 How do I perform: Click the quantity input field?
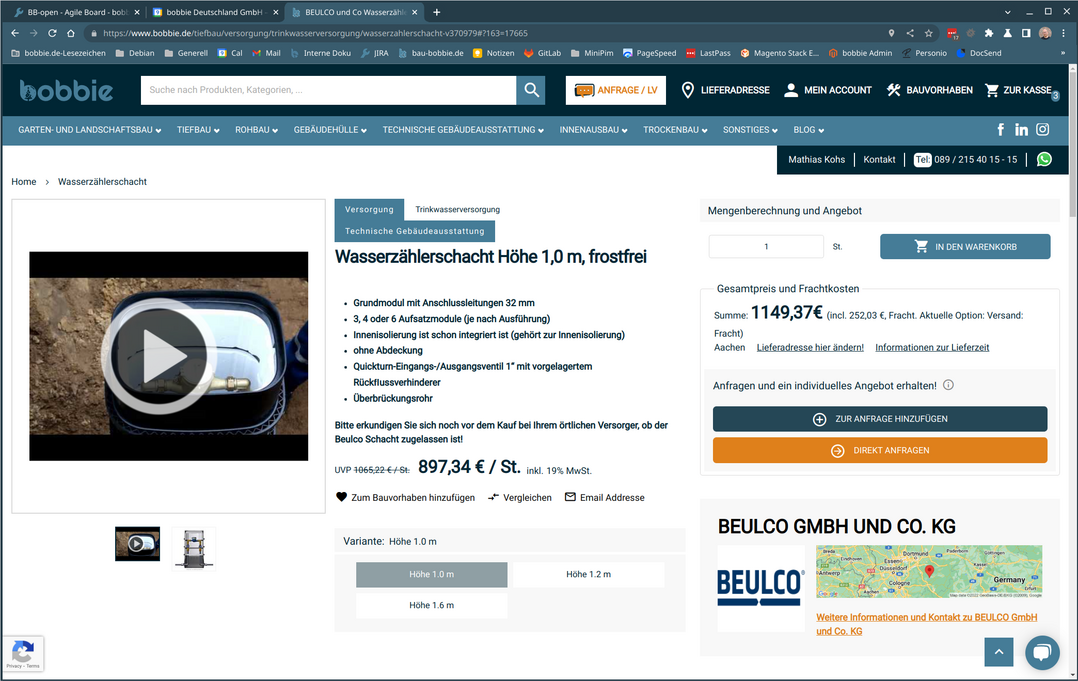(766, 246)
